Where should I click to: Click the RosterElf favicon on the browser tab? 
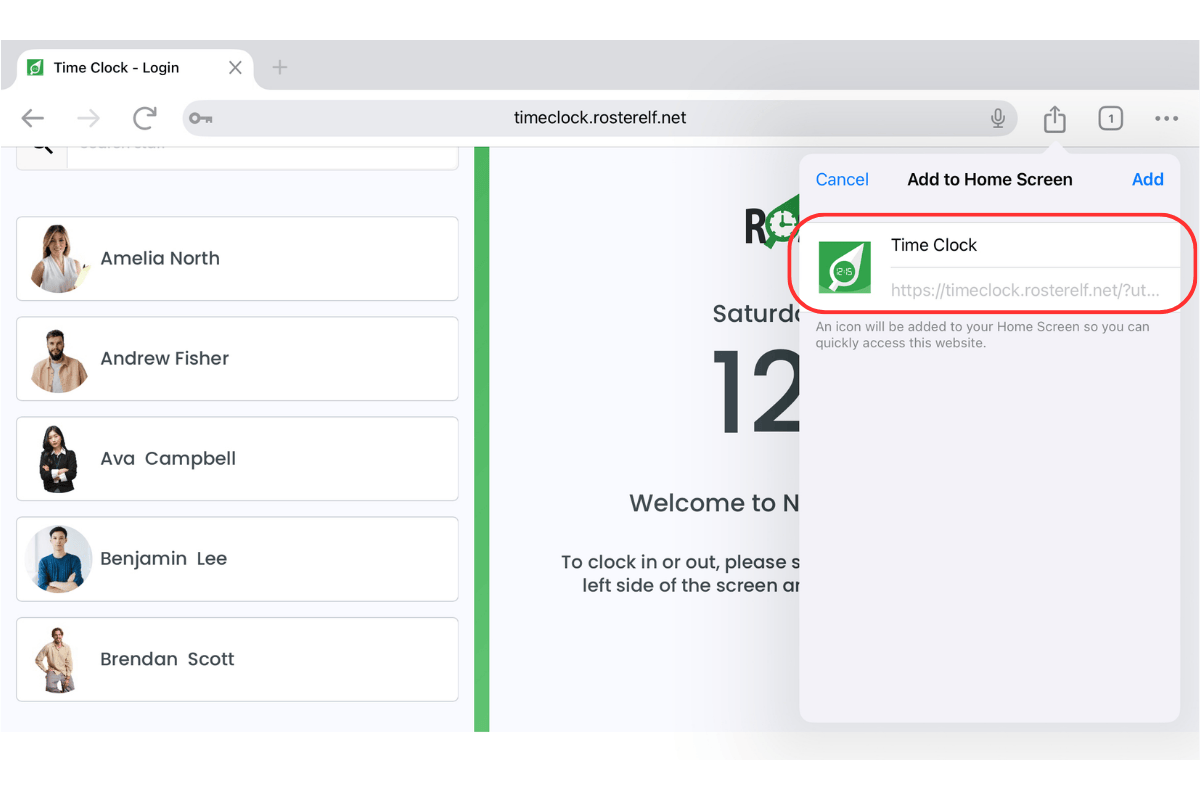tap(35, 67)
